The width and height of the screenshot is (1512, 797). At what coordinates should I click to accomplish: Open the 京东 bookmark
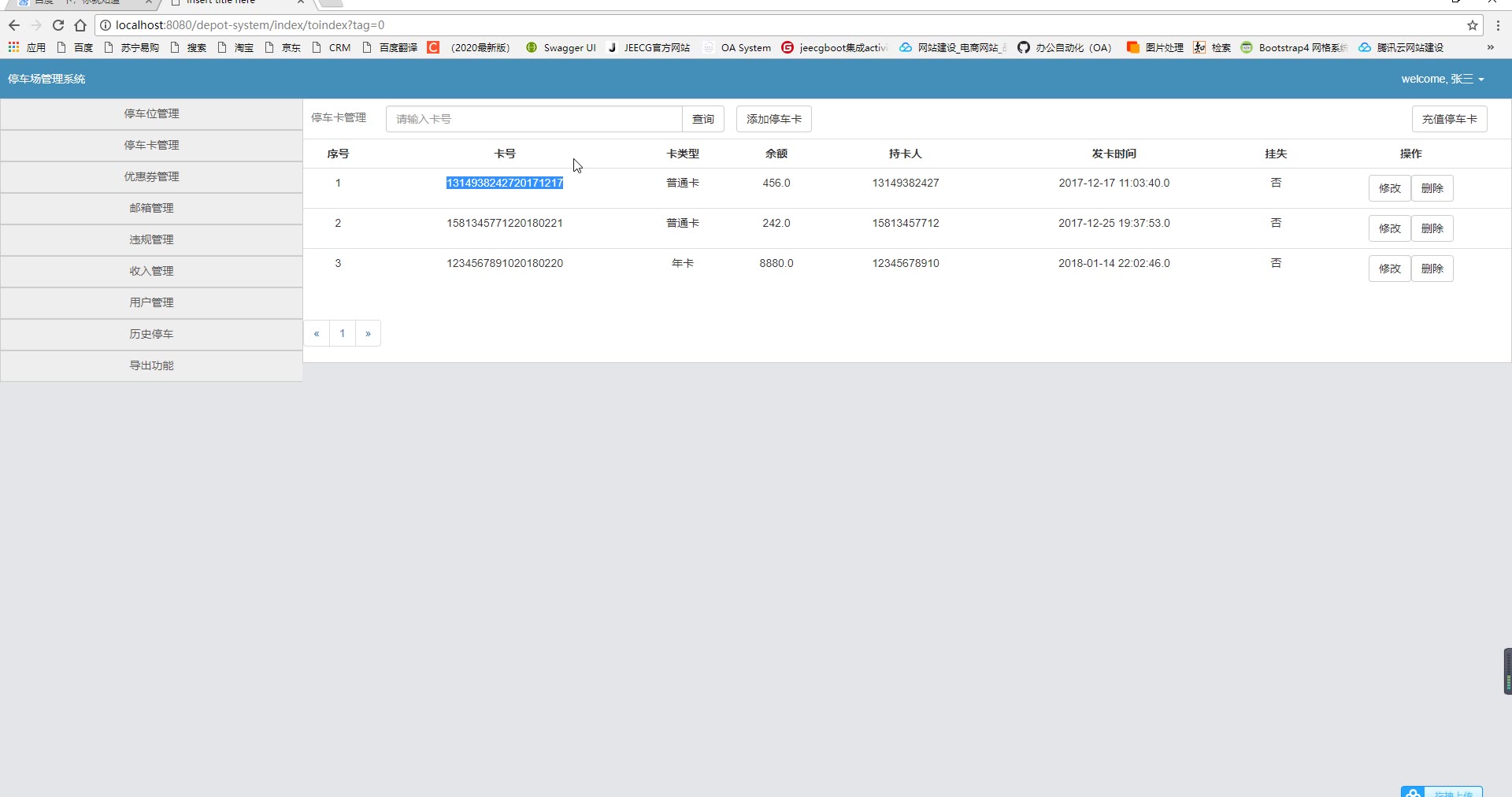coord(283,47)
